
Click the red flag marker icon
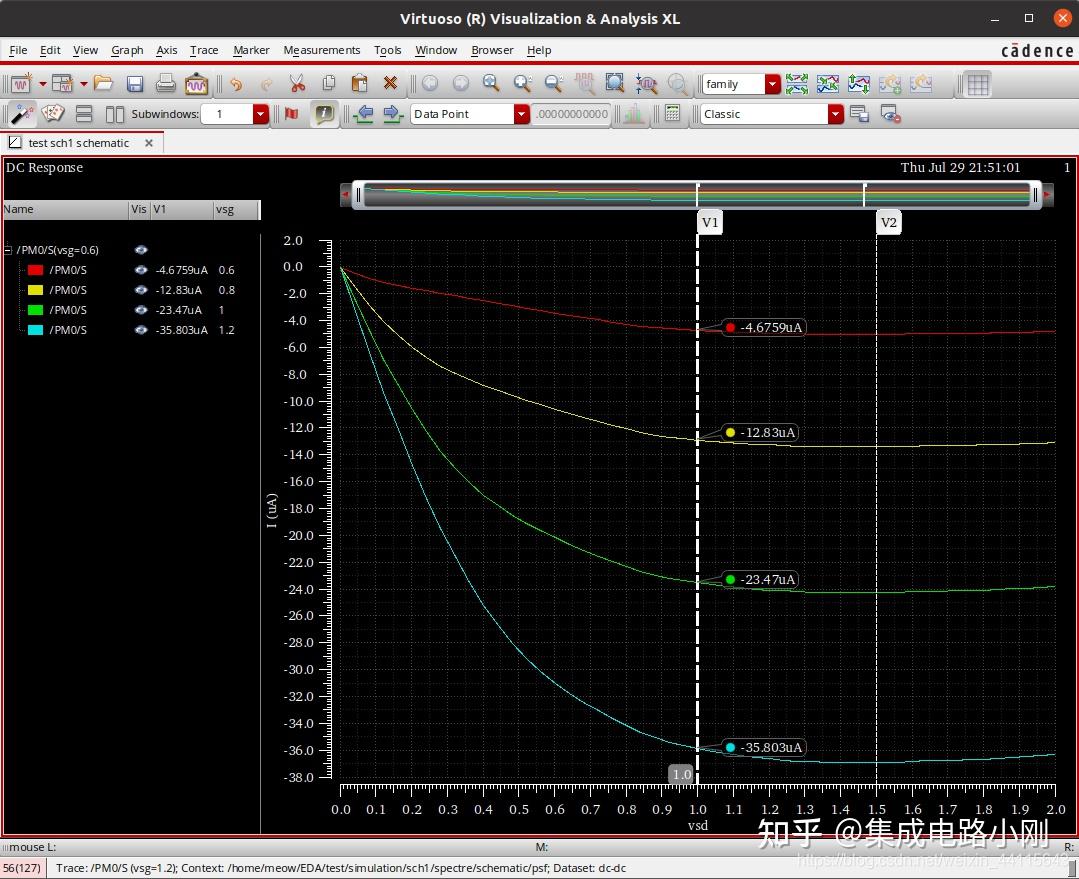(x=291, y=114)
